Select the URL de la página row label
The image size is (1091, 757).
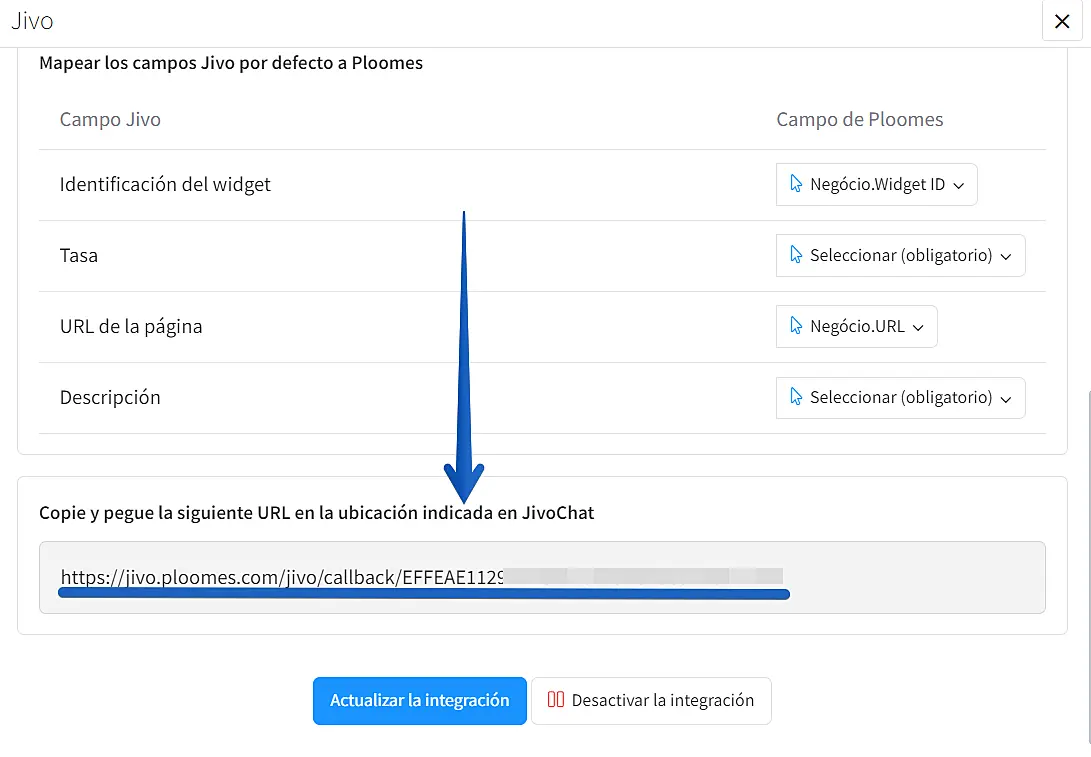point(131,326)
